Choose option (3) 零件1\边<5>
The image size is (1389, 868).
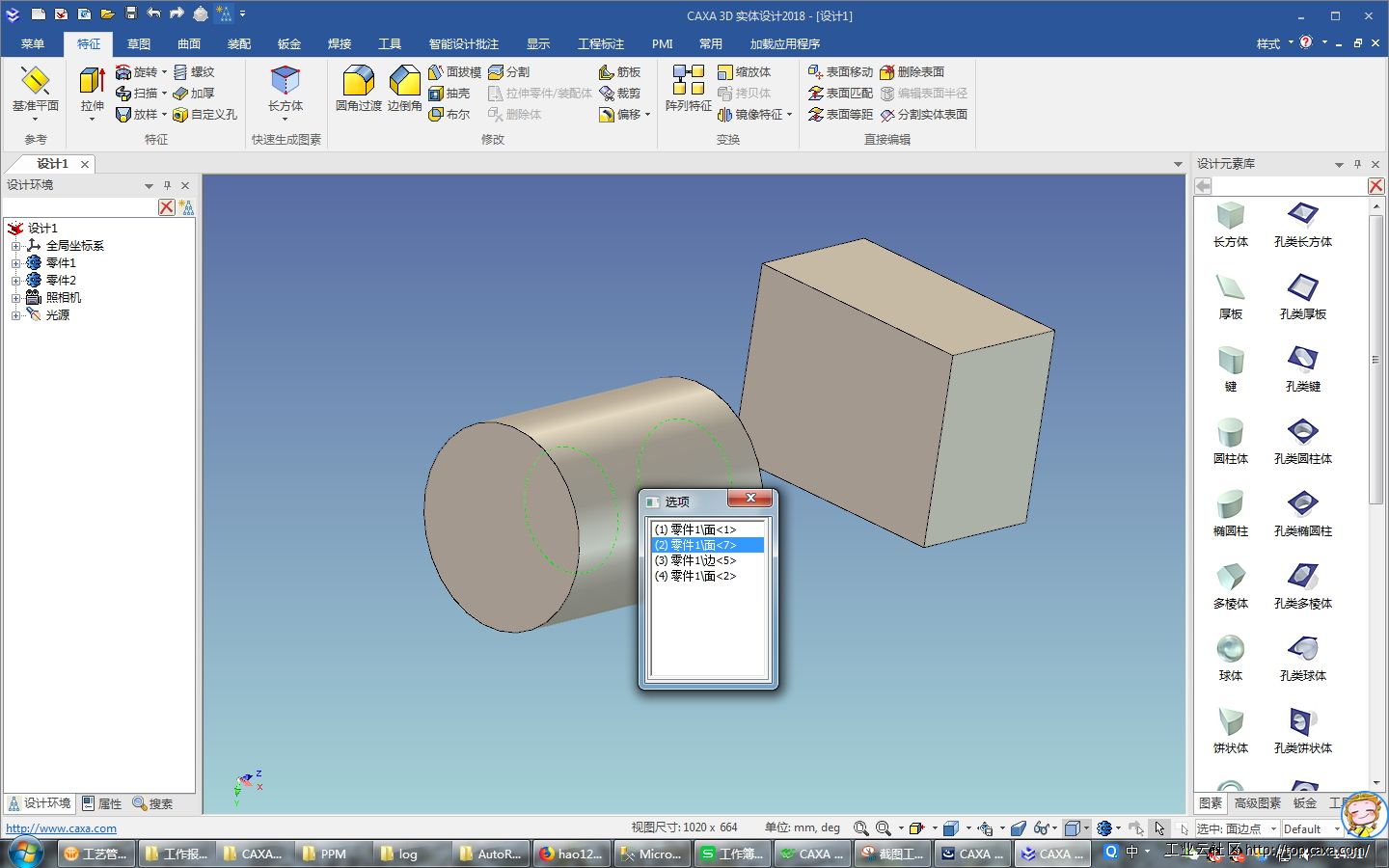tap(707, 560)
